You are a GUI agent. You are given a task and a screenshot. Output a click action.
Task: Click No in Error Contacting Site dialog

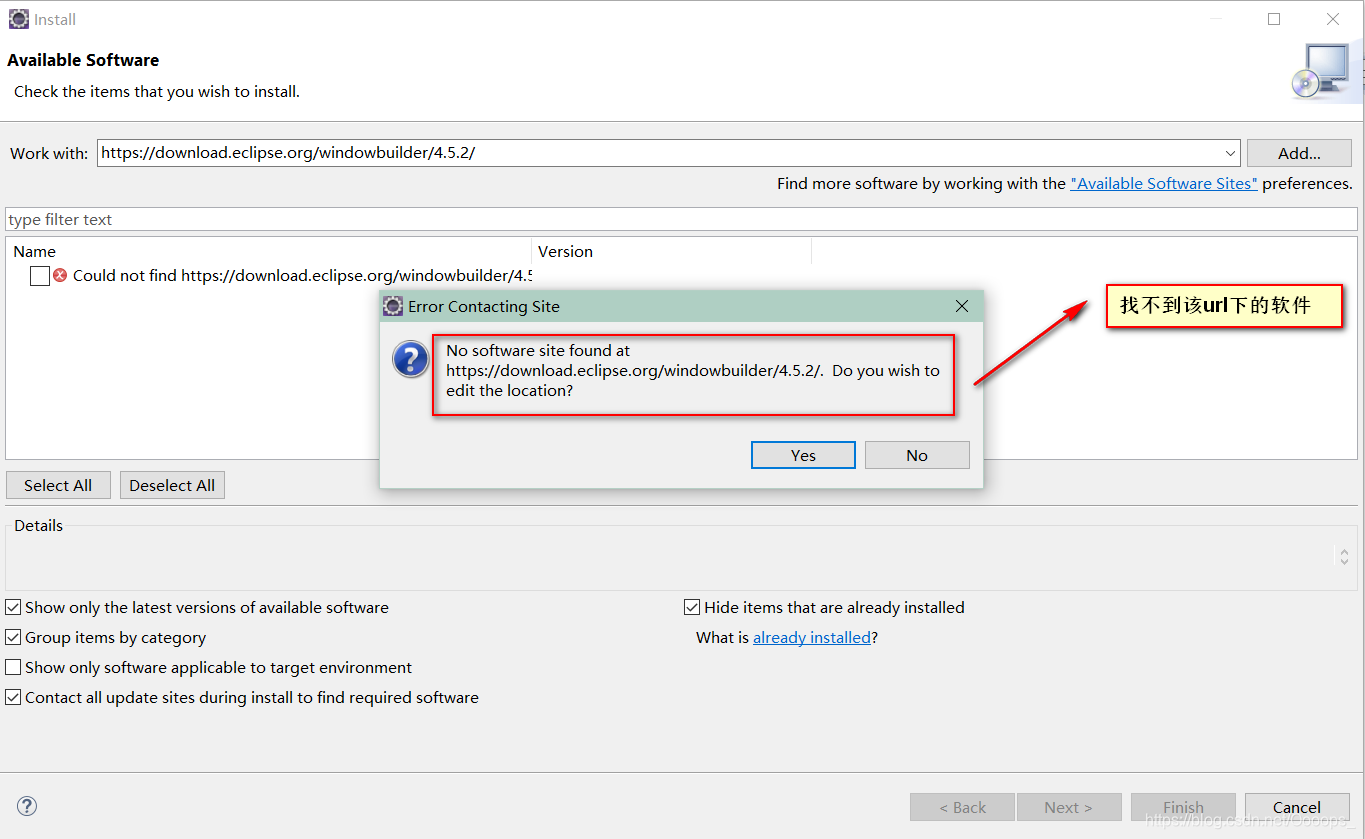pyautogui.click(x=917, y=455)
